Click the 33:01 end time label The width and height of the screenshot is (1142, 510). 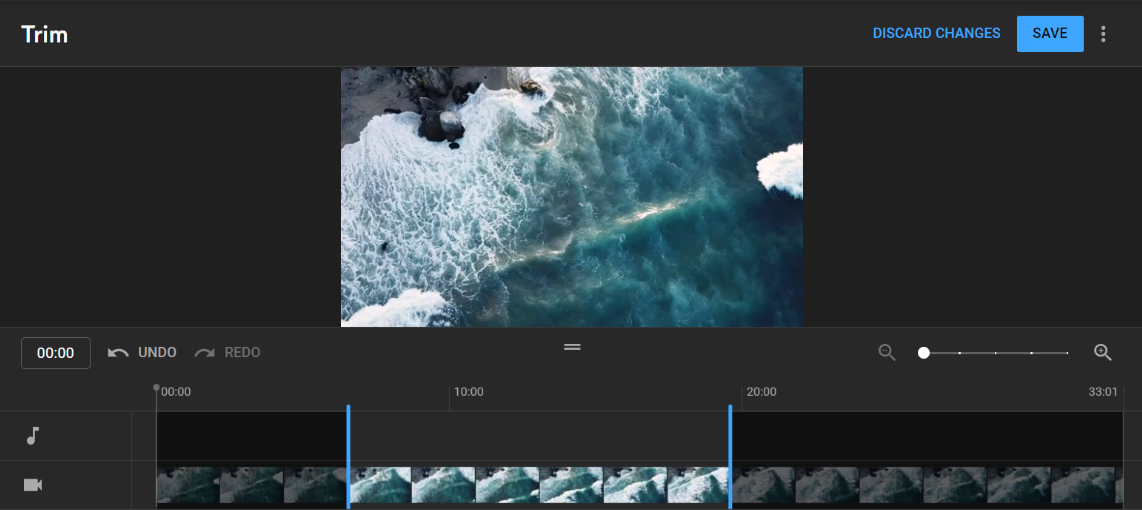(1103, 392)
